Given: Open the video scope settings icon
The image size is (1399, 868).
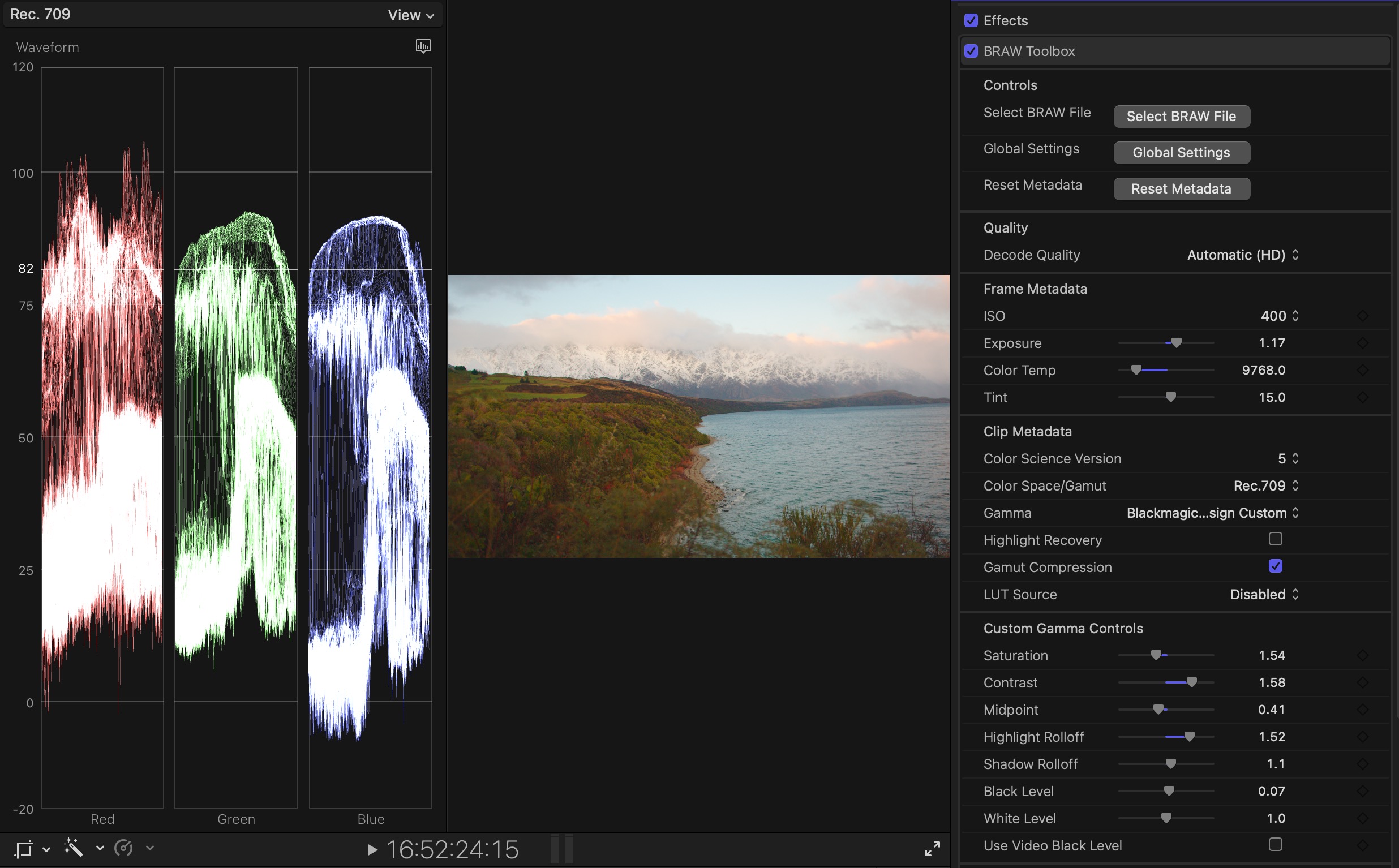Looking at the screenshot, I should coord(423,46).
